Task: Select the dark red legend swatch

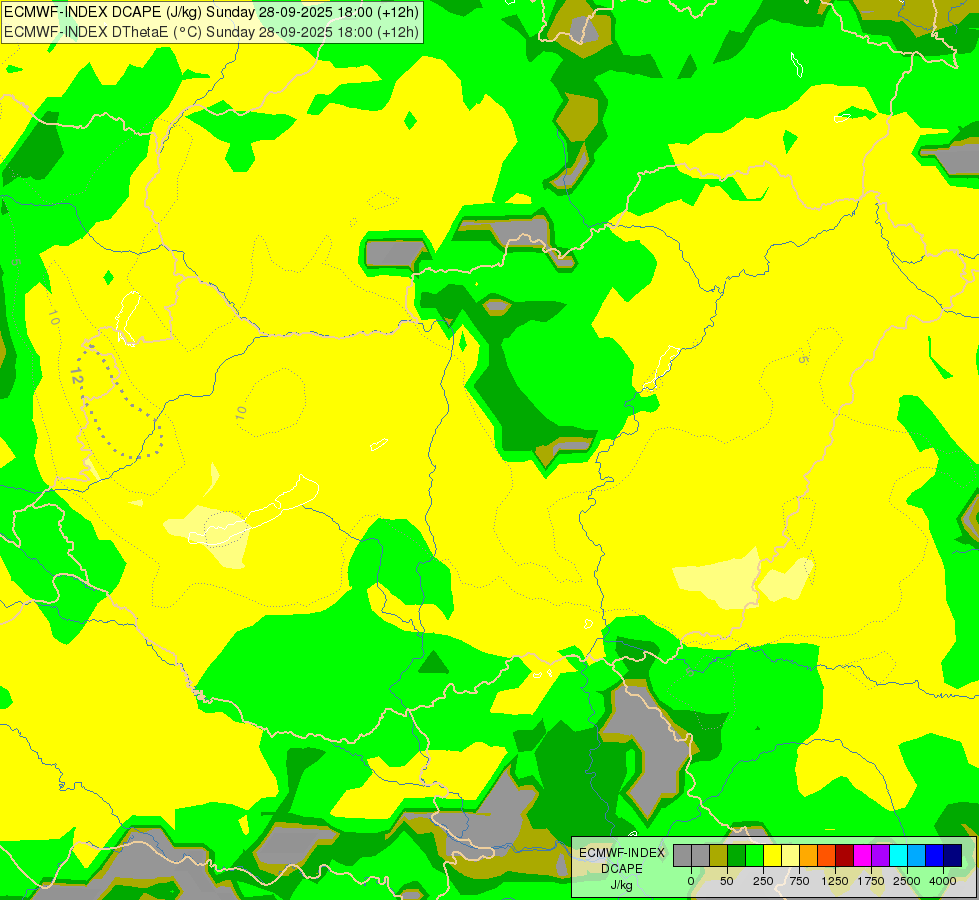Action: (845, 856)
